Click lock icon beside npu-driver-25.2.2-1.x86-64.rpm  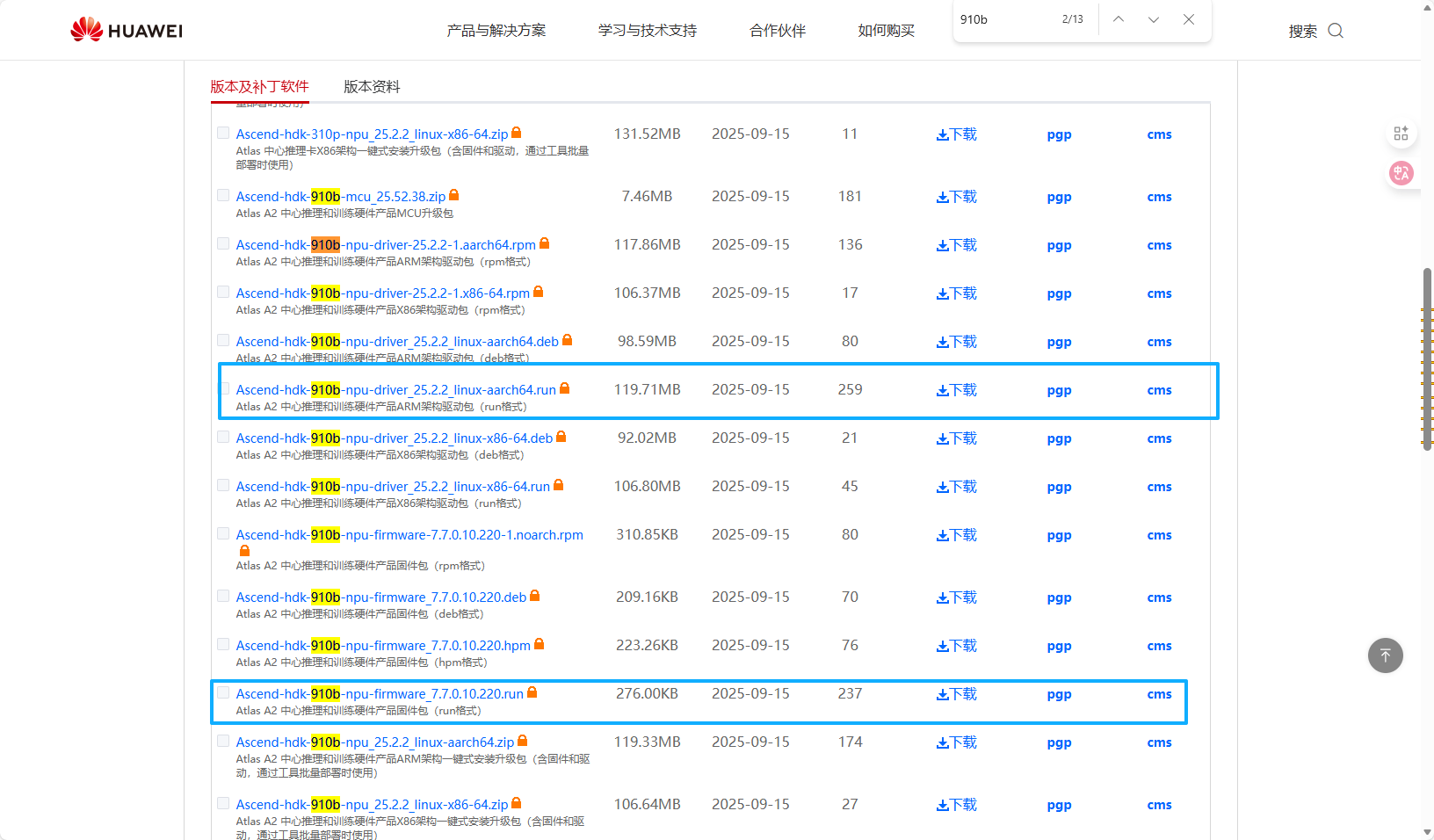click(x=539, y=292)
